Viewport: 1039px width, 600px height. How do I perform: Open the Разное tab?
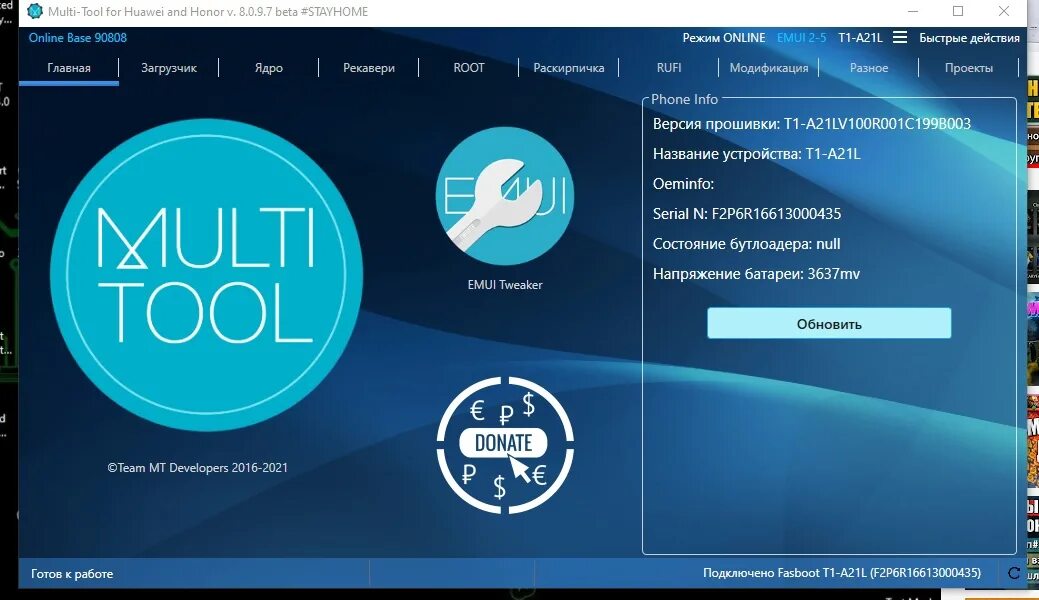[869, 68]
